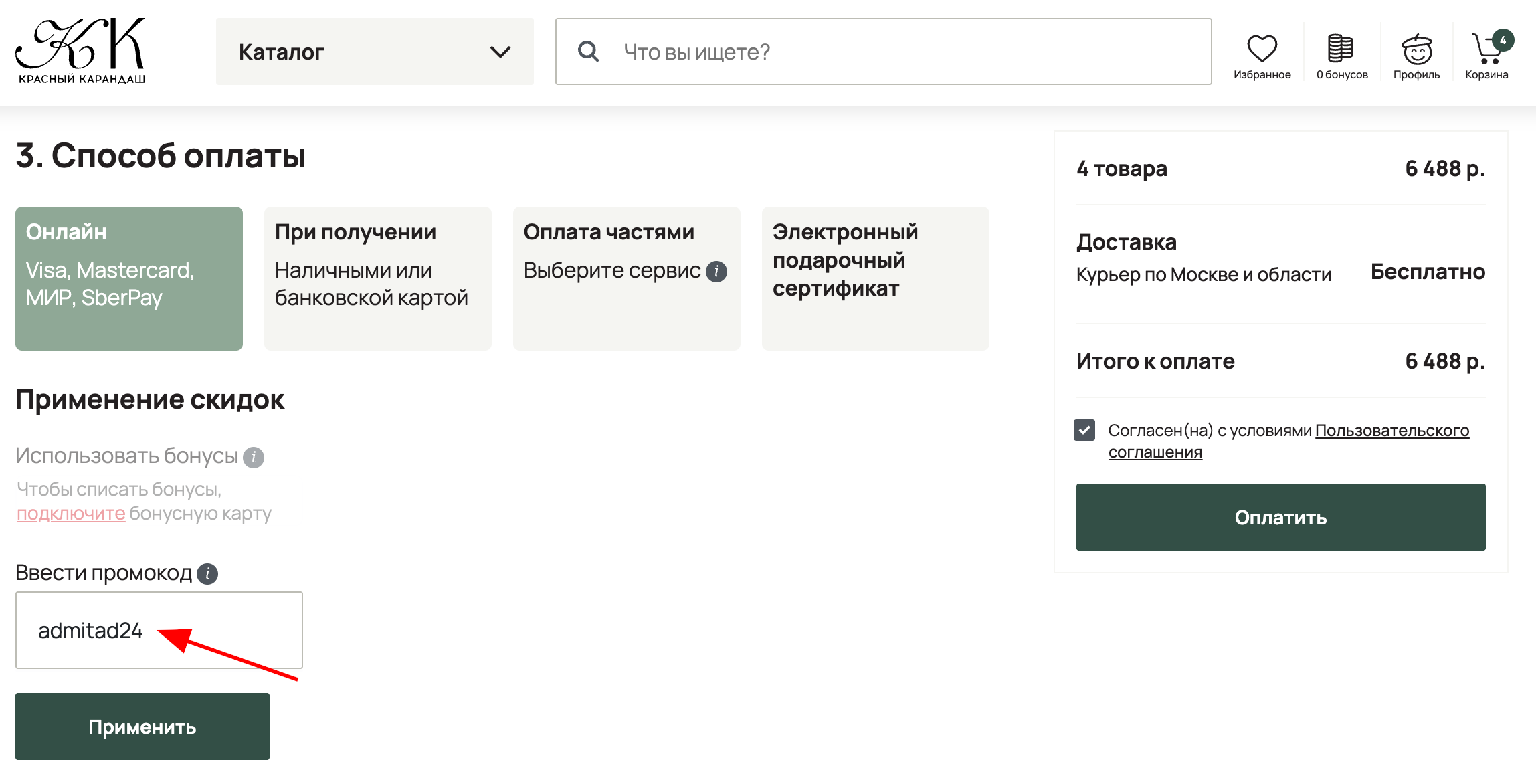Select the При получении payment method
1536x784 pixels.
pyautogui.click(x=377, y=277)
